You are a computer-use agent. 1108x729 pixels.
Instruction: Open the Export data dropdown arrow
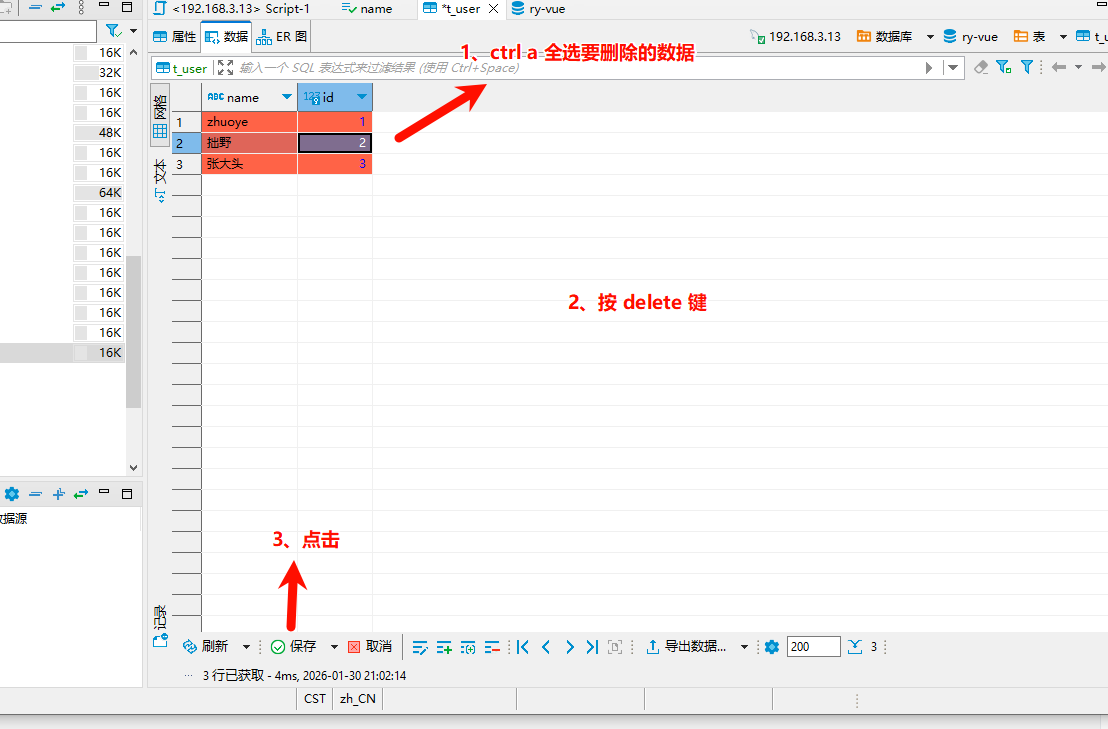pyautogui.click(x=744, y=647)
